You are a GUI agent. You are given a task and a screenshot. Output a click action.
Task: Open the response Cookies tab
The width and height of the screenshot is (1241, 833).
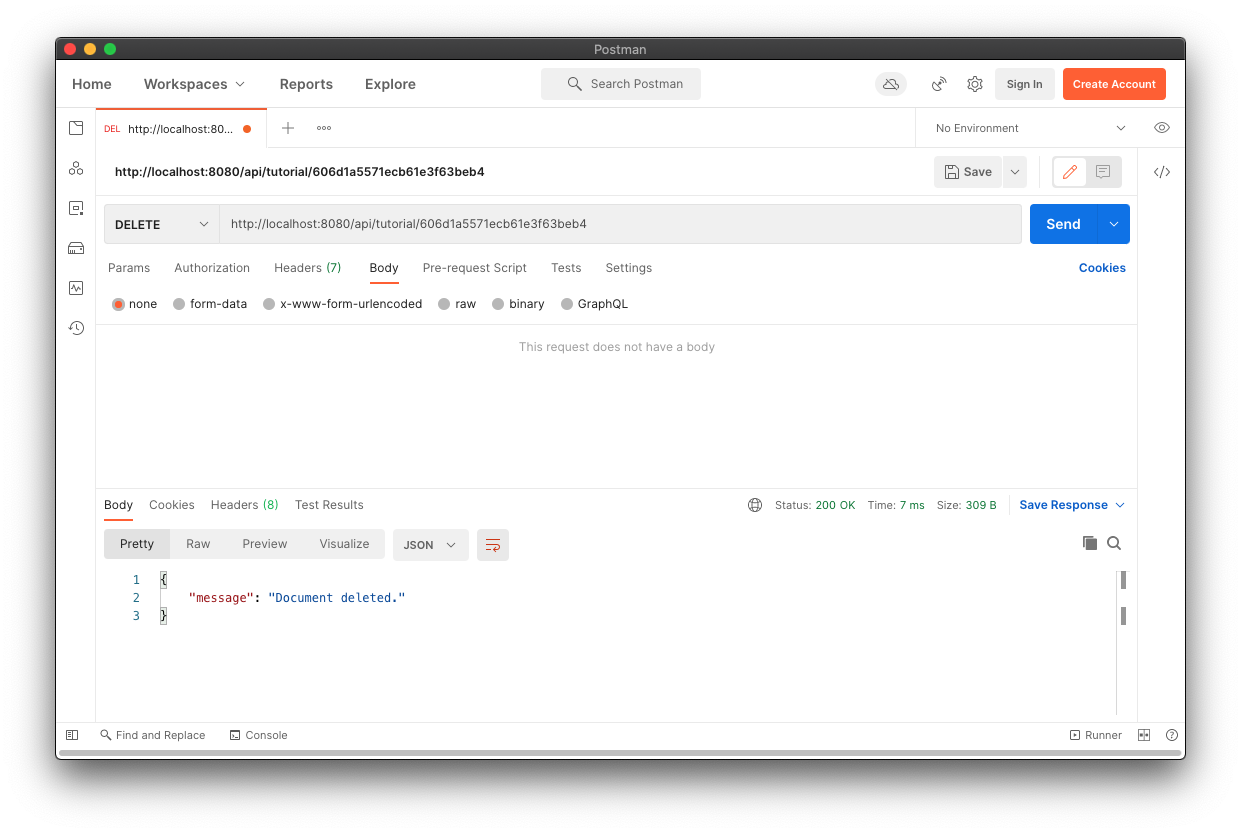tap(172, 505)
